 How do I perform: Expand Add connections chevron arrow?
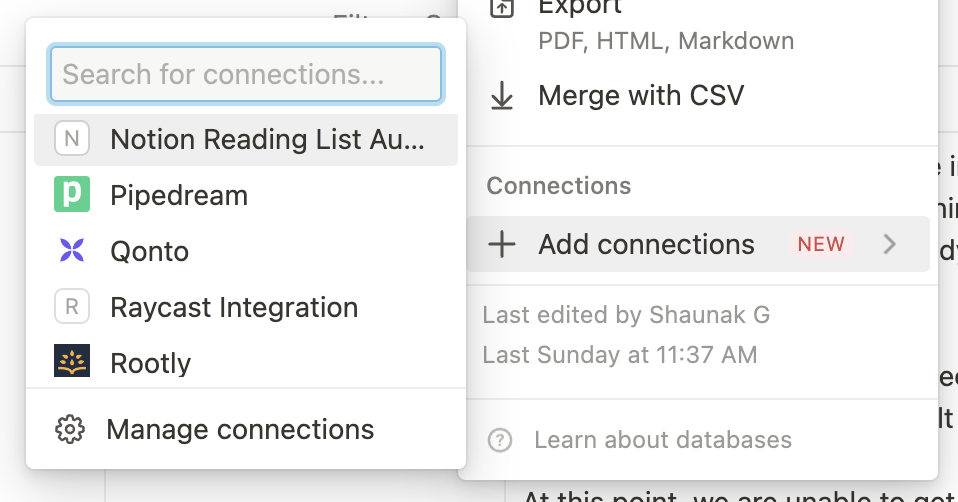(x=890, y=244)
